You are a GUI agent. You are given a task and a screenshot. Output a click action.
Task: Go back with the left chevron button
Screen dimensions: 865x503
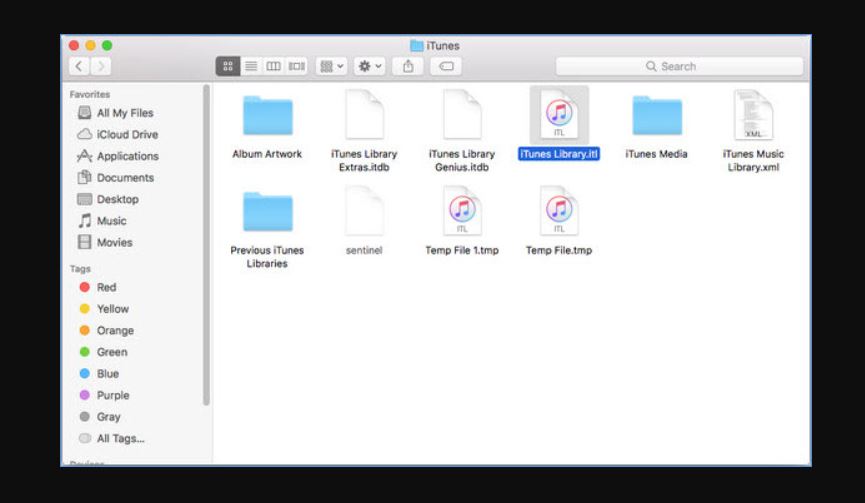click(79, 66)
